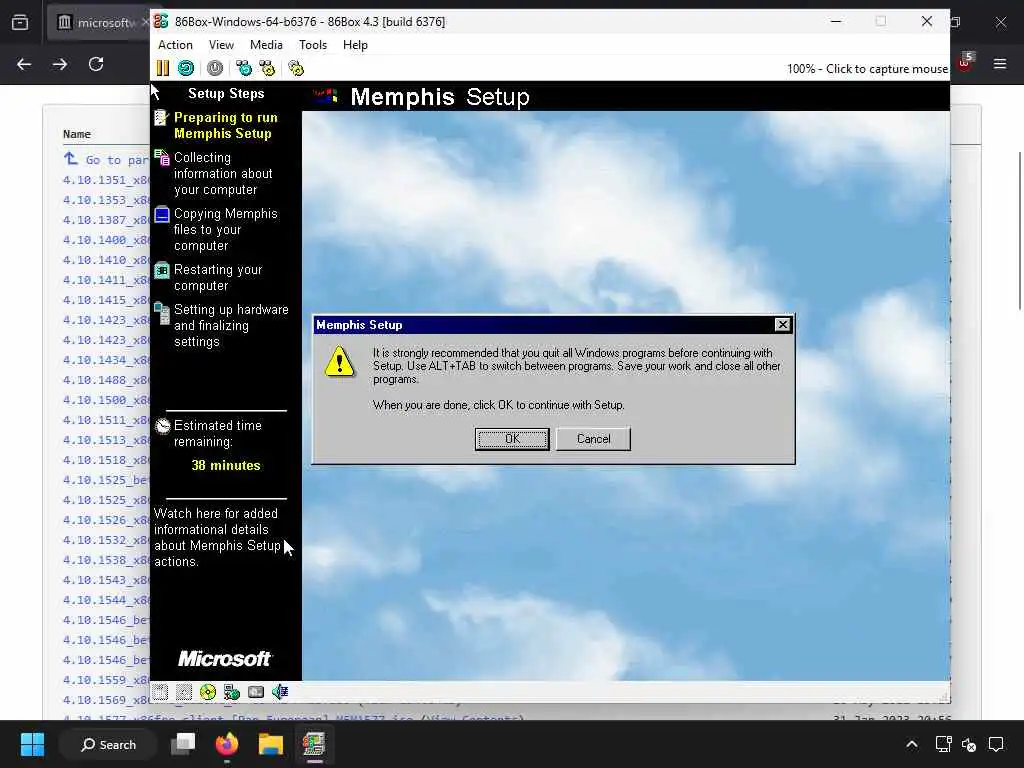The width and height of the screenshot is (1024, 768).
Task: Open 86Box settings gear icon
Action: click(x=296, y=68)
